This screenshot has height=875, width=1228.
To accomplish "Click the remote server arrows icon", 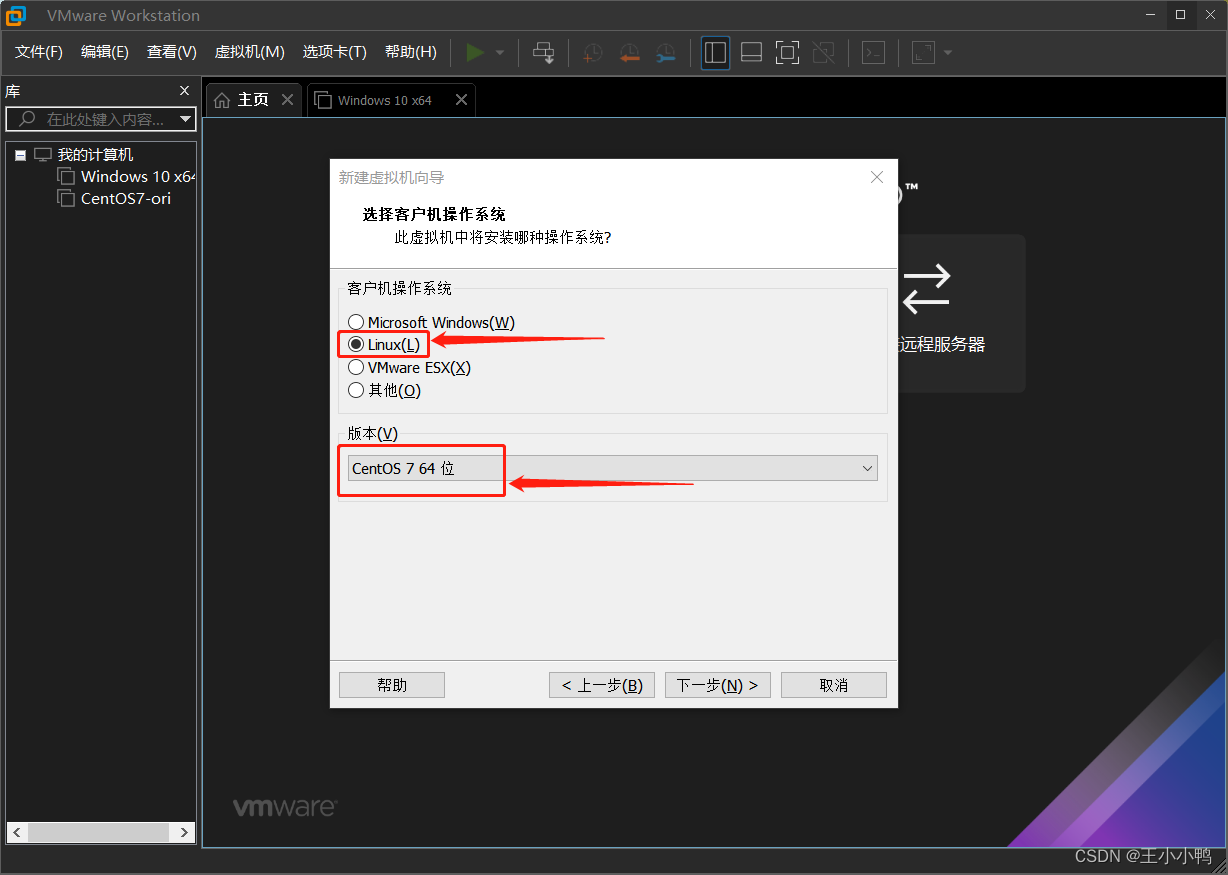I will point(926,288).
